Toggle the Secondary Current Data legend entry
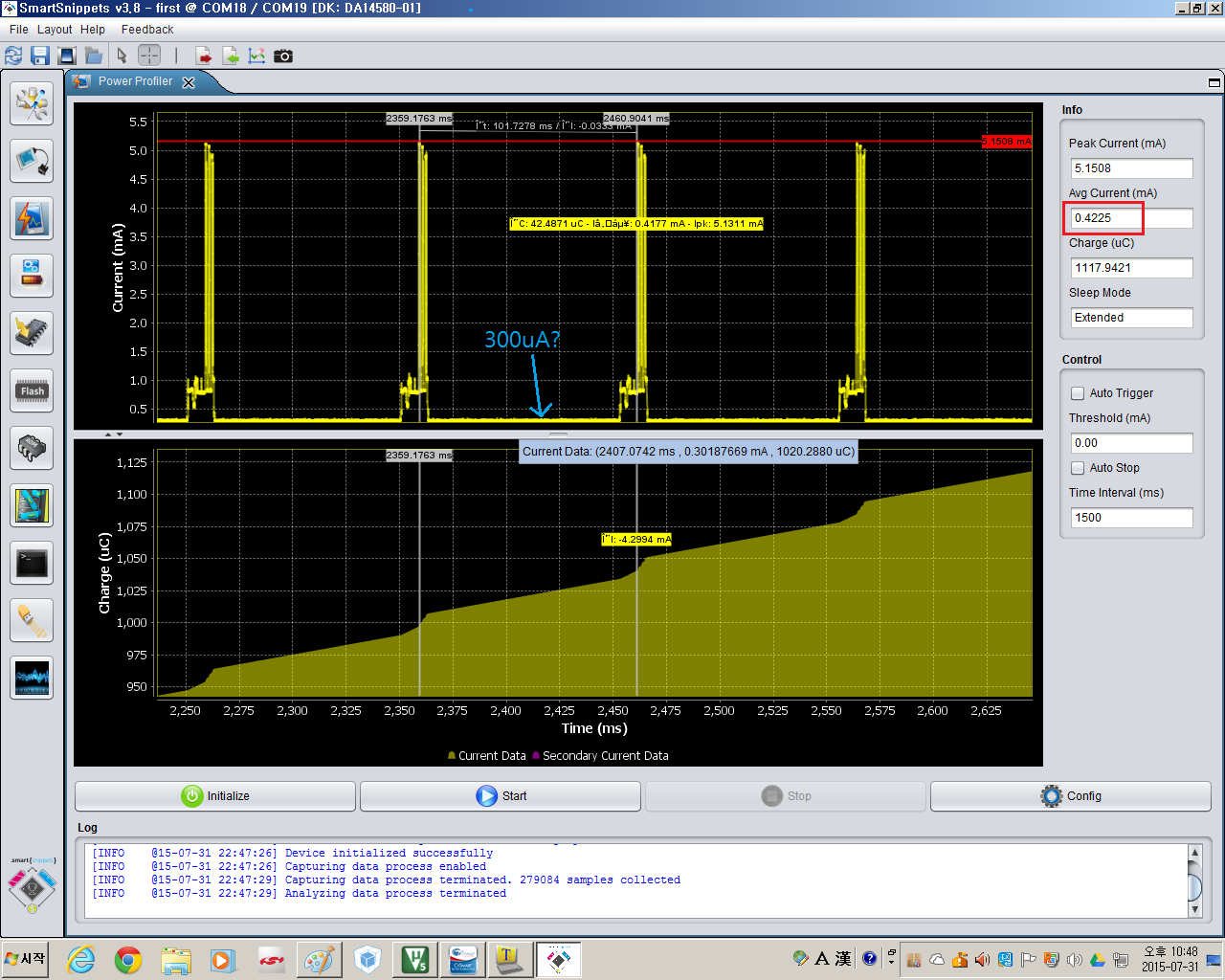 pos(600,756)
